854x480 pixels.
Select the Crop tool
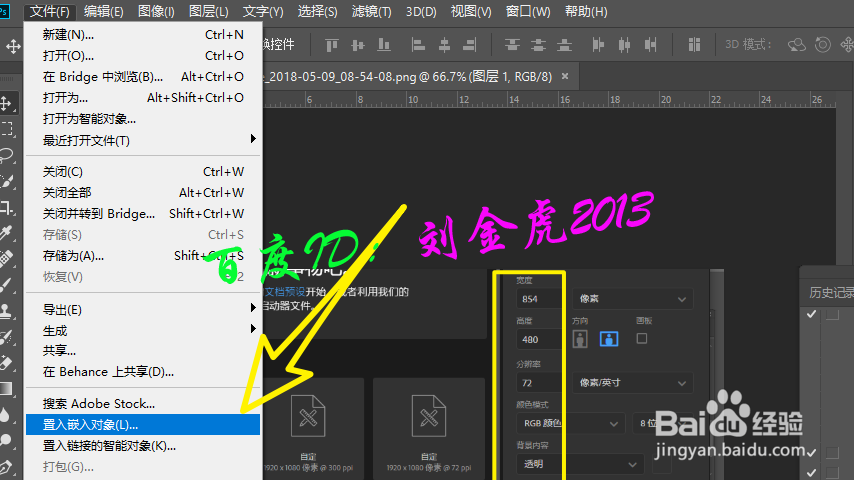click(x=7, y=207)
